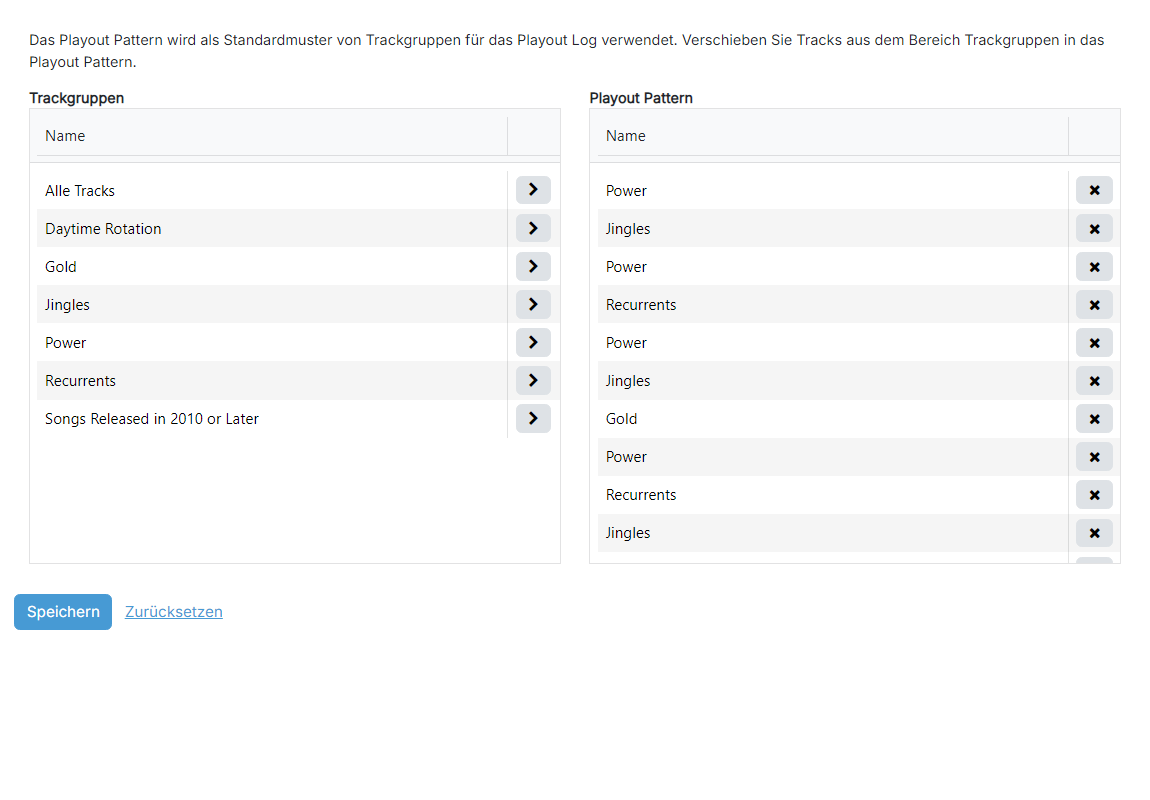Remove the second Power pattern entry
Image resolution: width=1150 pixels, height=800 pixels.
[x=1094, y=266]
